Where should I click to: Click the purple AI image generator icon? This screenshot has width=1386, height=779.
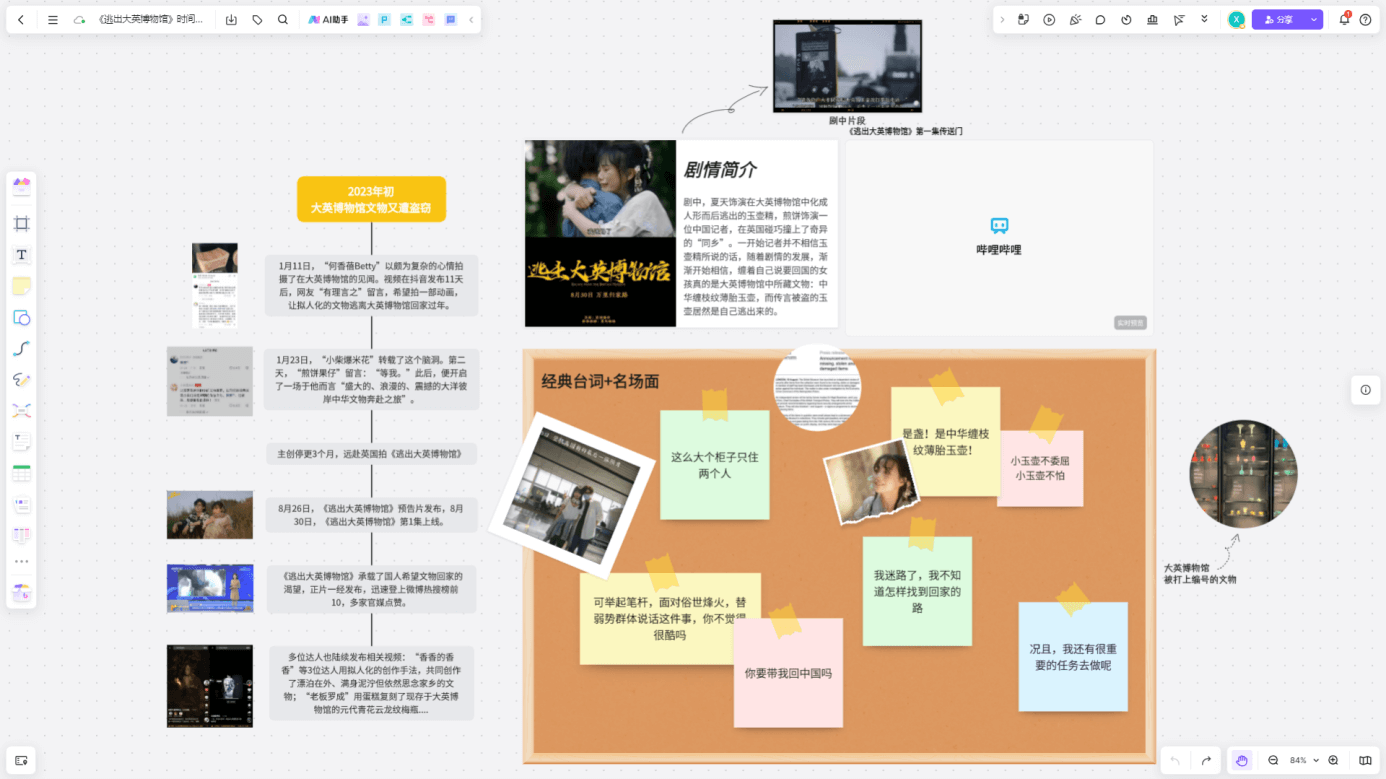tap(363, 20)
